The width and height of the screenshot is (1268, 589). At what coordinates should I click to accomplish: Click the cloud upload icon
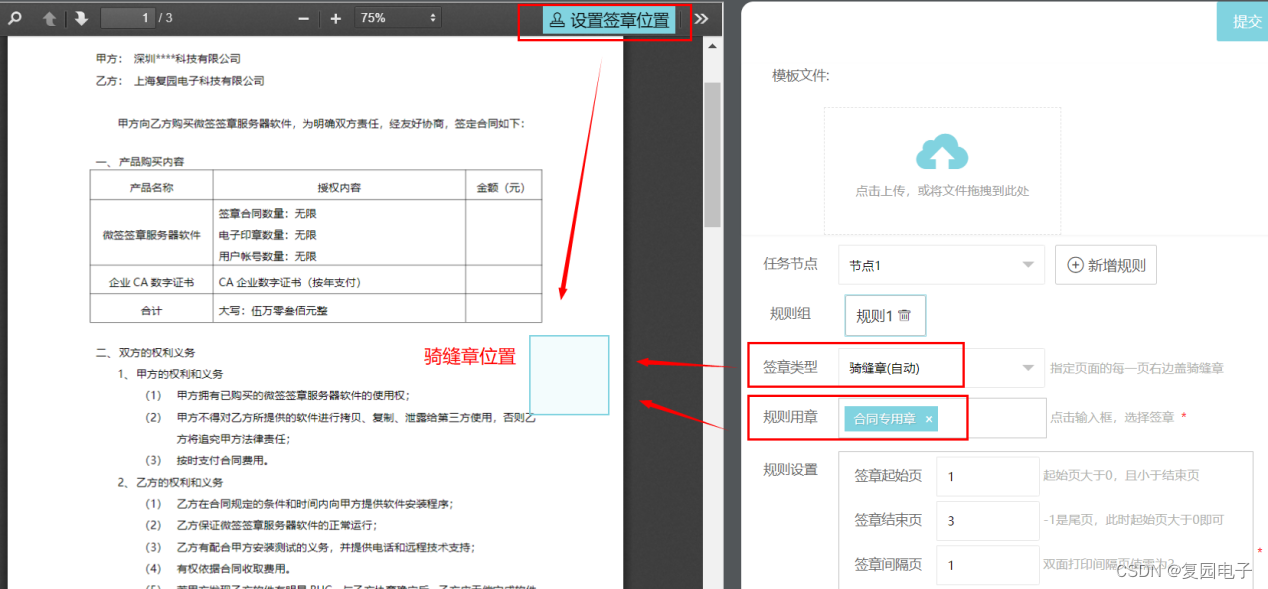[x=942, y=154]
